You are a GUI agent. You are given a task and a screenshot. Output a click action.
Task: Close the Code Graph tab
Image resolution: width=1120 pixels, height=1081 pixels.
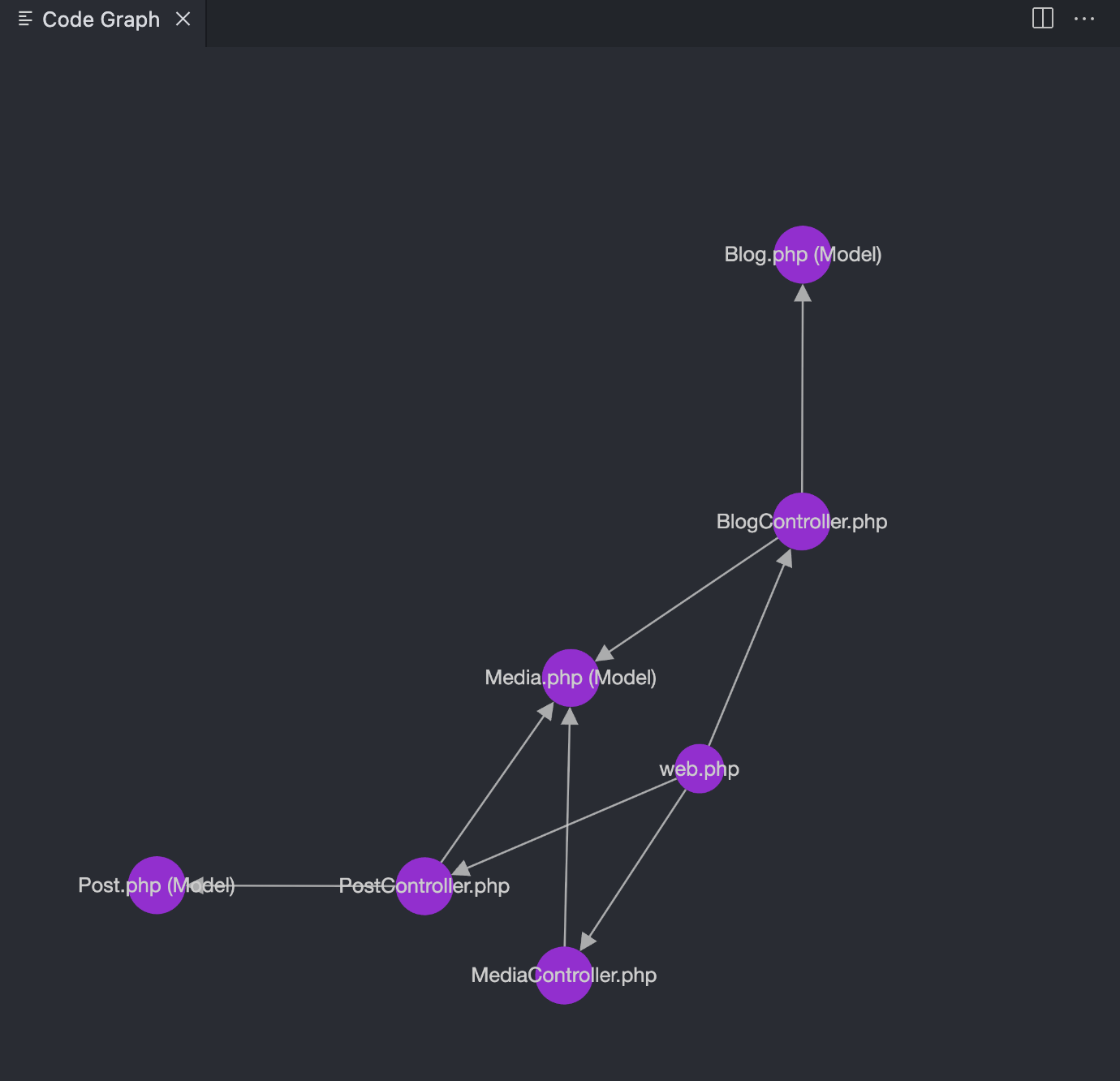[183, 19]
